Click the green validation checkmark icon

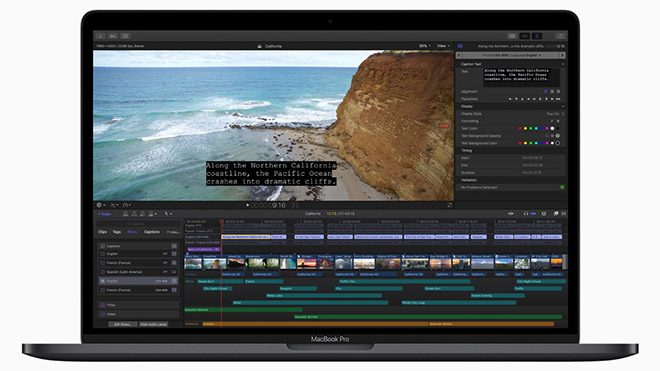click(x=562, y=187)
